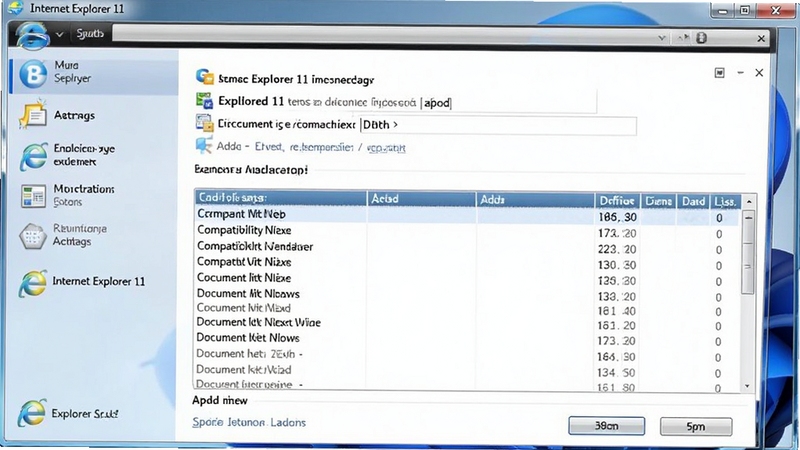Select the 'Document Ktt Nlexrt Wine' row
The height and width of the screenshot is (450, 800).
[467, 323]
